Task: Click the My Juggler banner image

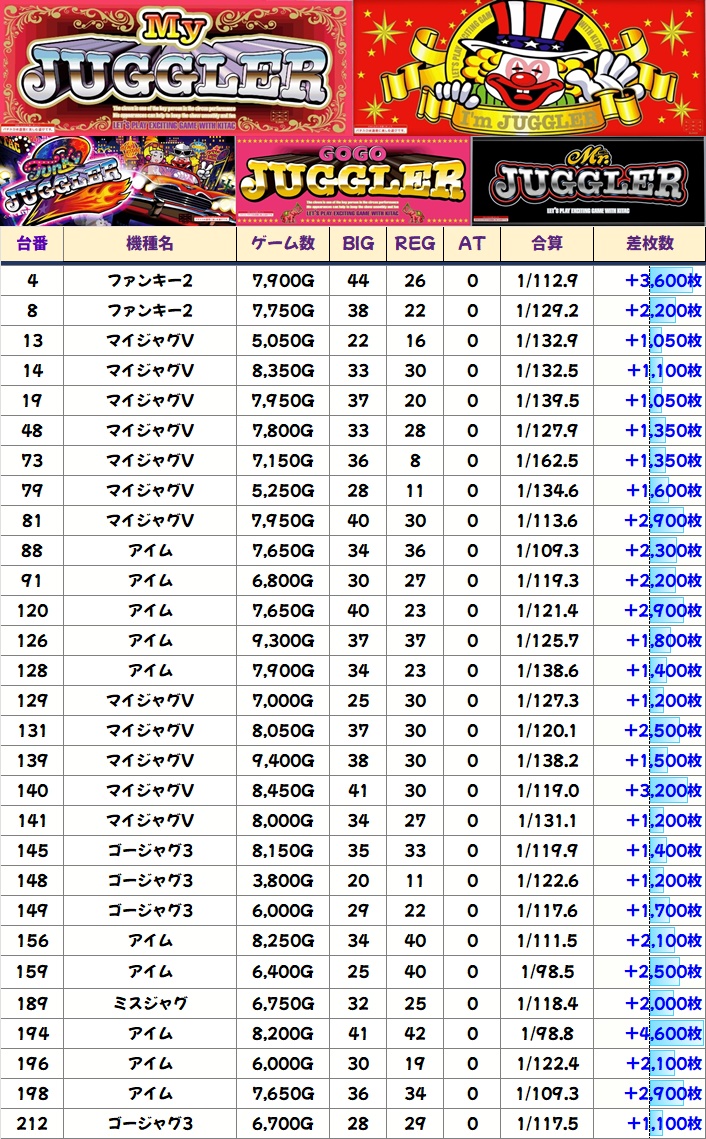Action: [176, 67]
